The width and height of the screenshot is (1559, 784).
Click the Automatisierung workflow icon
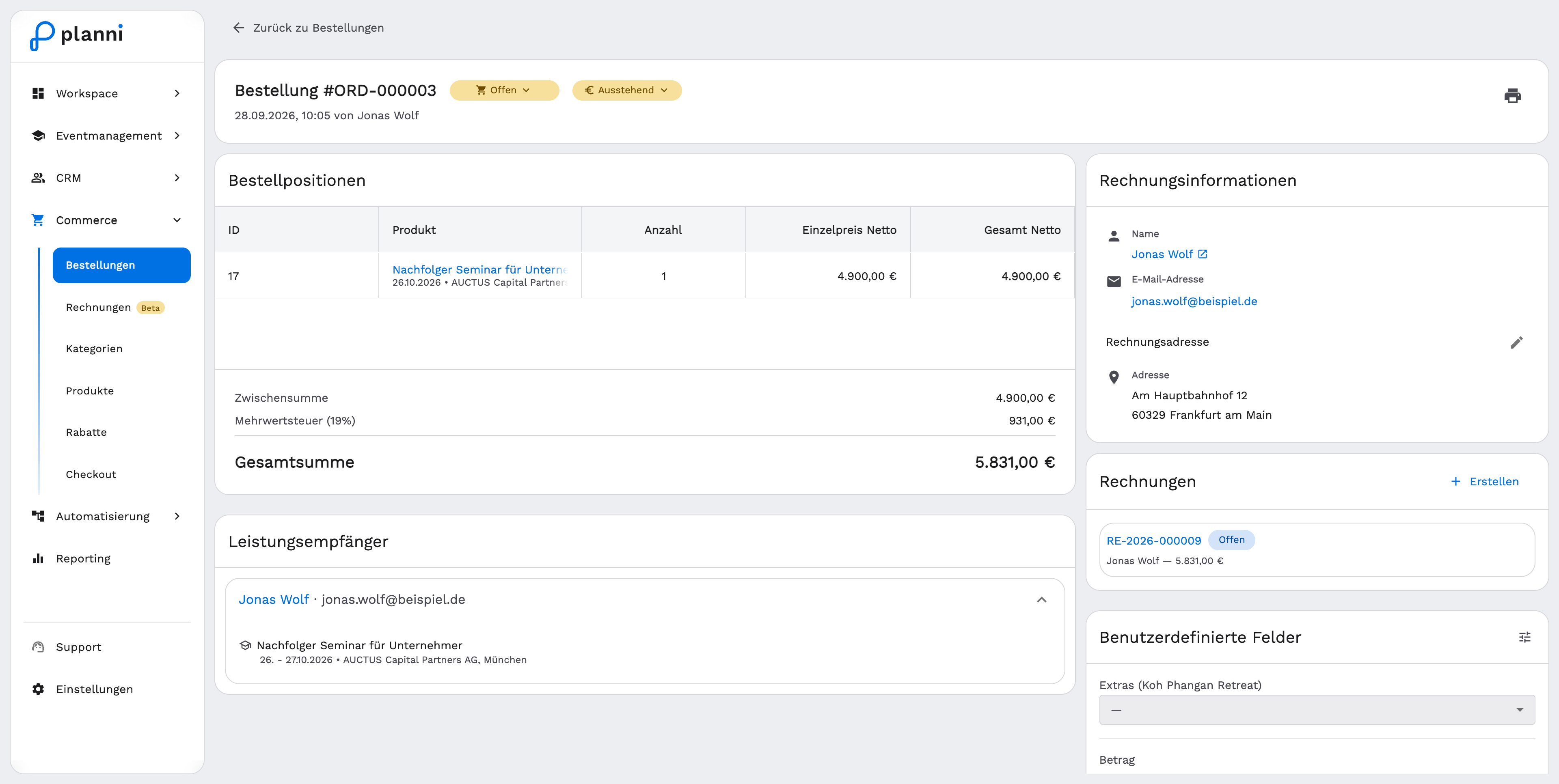coord(38,516)
